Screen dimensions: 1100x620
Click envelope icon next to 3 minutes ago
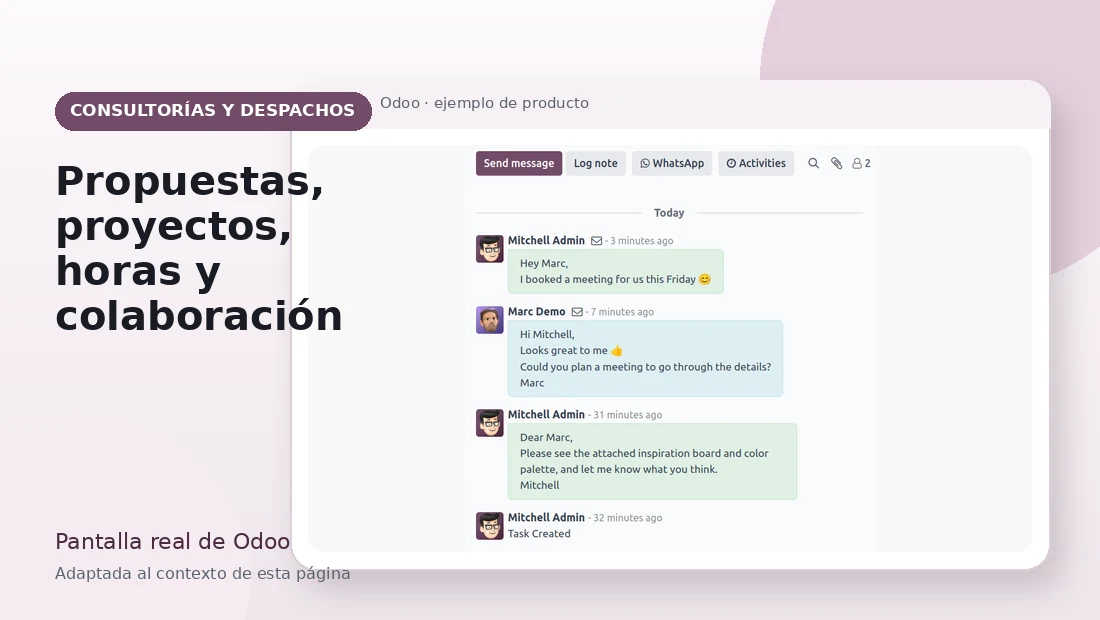pos(596,241)
